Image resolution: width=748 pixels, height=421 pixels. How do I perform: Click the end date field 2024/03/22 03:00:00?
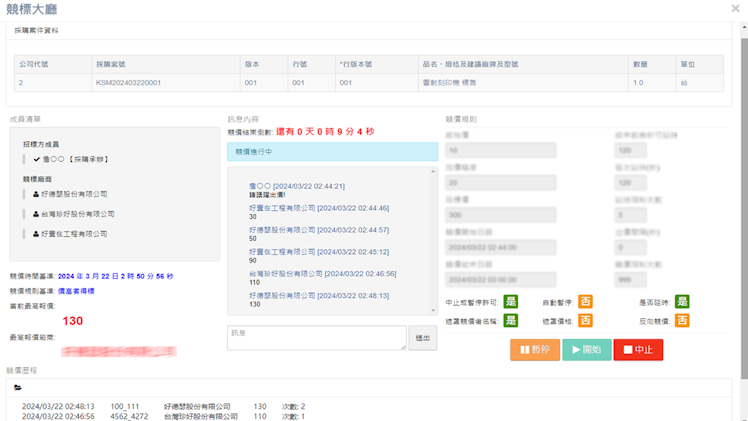point(501,280)
